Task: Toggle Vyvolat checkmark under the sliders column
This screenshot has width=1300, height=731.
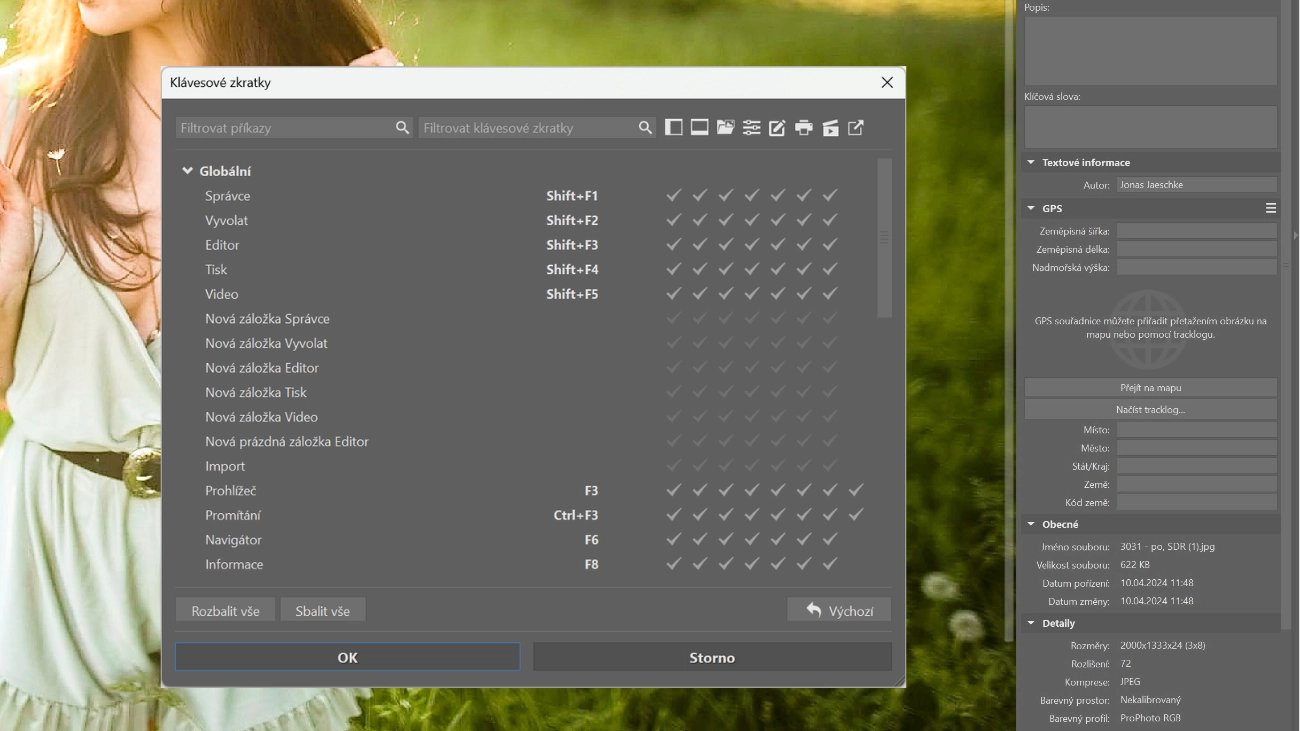Action: point(752,220)
